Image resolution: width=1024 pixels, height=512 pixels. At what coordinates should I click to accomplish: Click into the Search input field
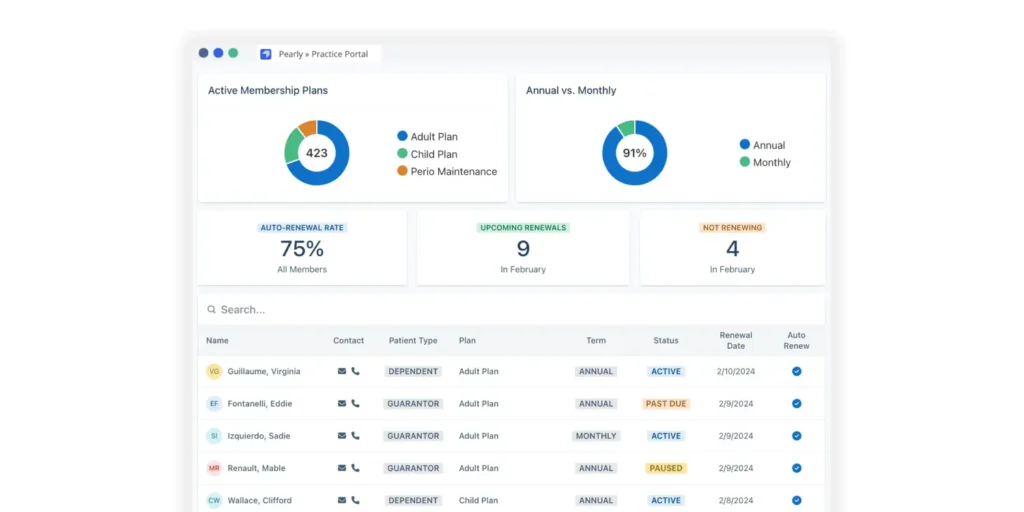500,310
